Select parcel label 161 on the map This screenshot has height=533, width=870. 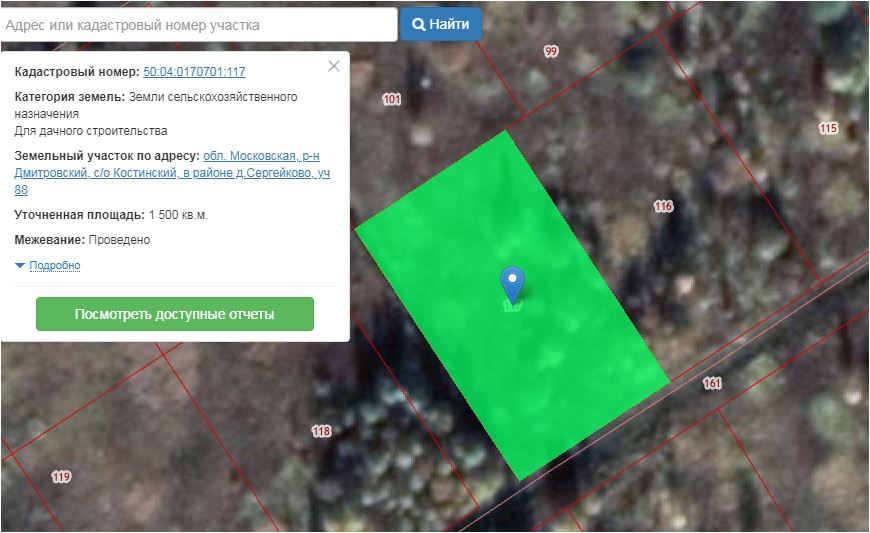point(712,383)
